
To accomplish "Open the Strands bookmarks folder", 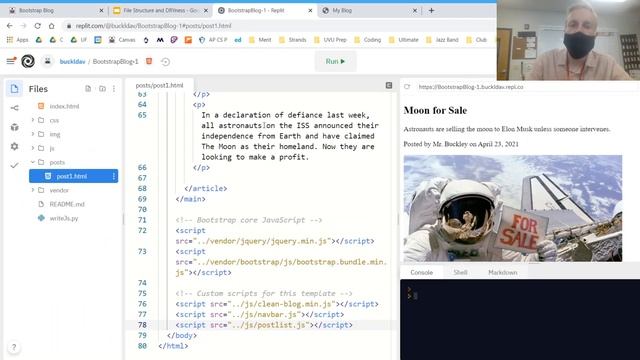I will tap(292, 40).
